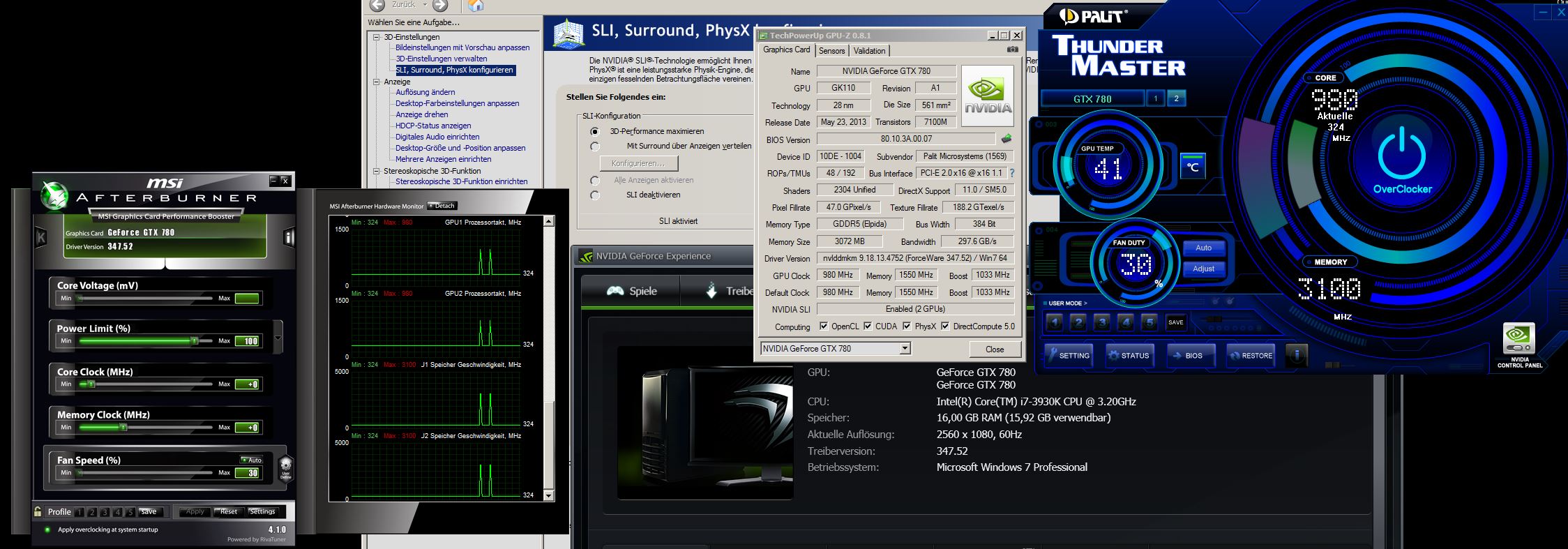Screen dimensions: 1568x549
Task: Select Afterburner profile slot 1
Action: click(x=80, y=512)
